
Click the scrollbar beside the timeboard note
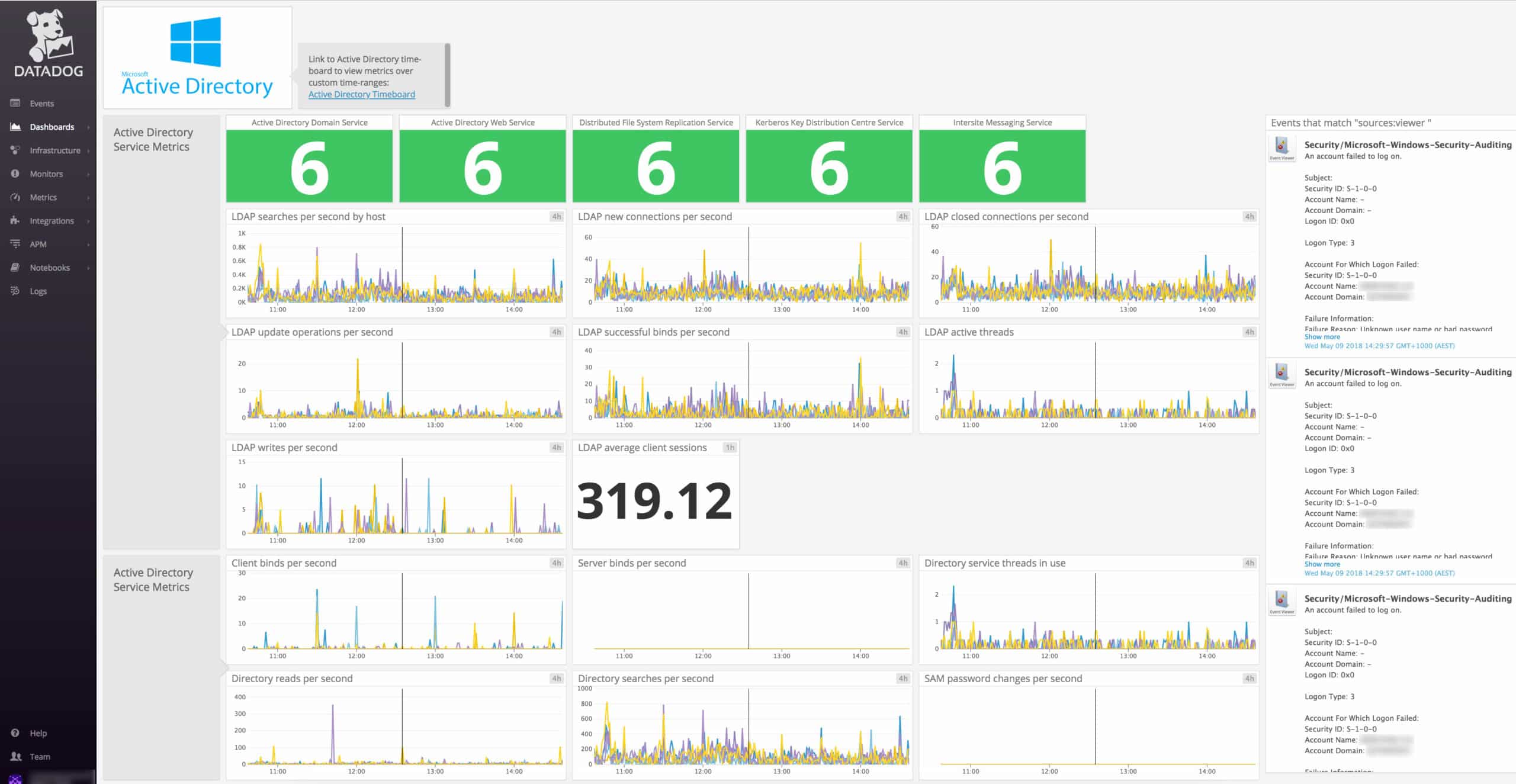tap(448, 75)
